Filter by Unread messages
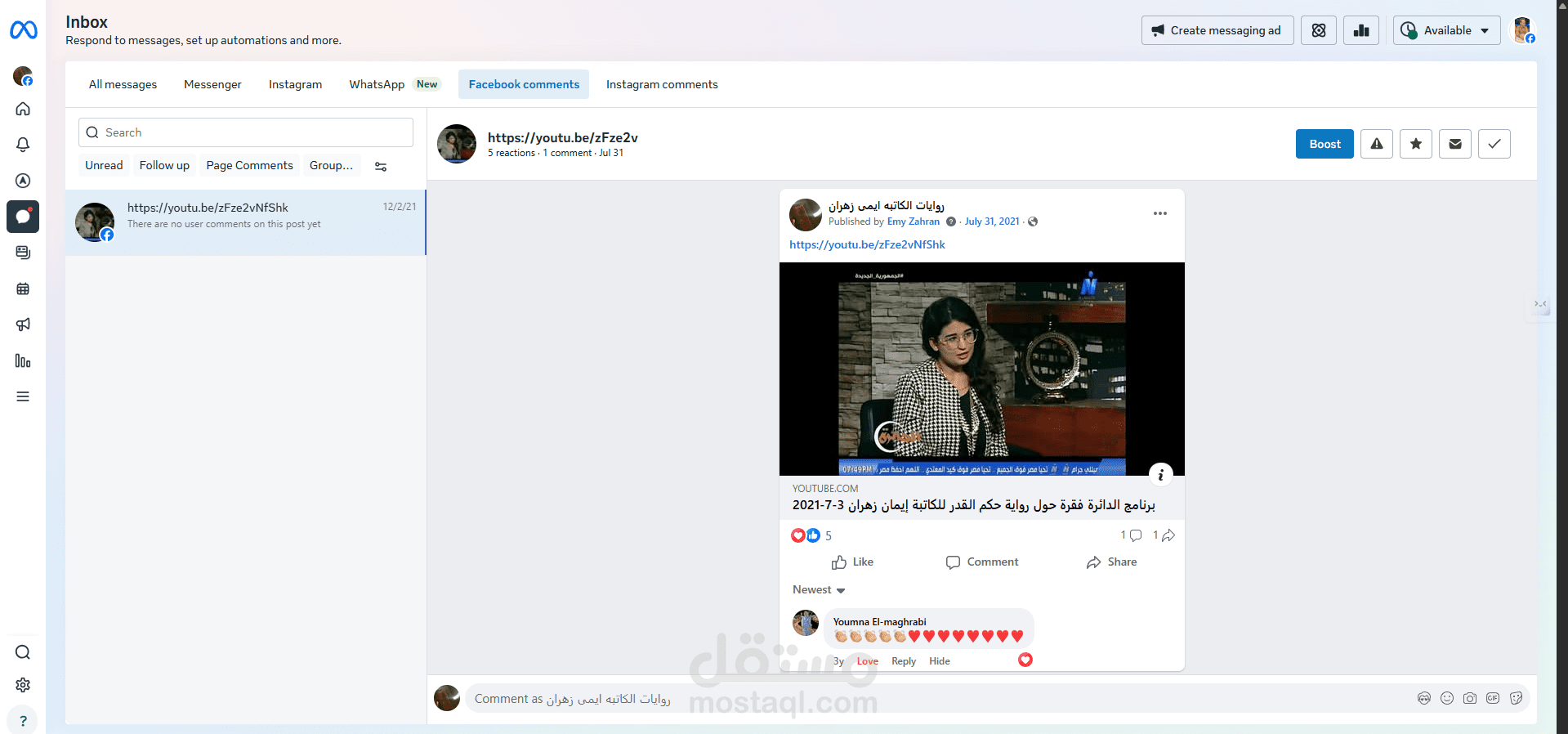The height and width of the screenshot is (734, 1568). coord(104,165)
